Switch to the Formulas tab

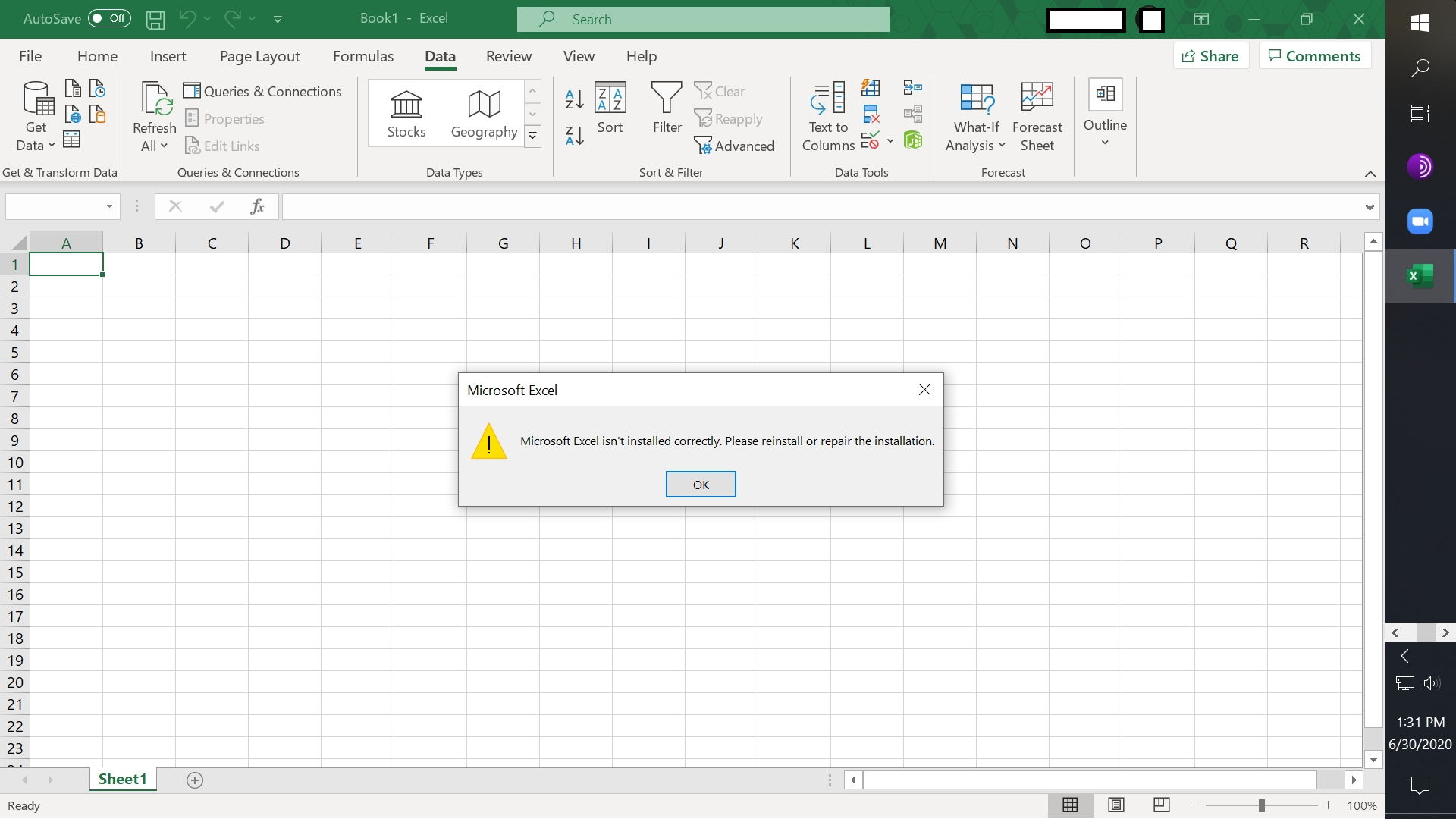363,56
